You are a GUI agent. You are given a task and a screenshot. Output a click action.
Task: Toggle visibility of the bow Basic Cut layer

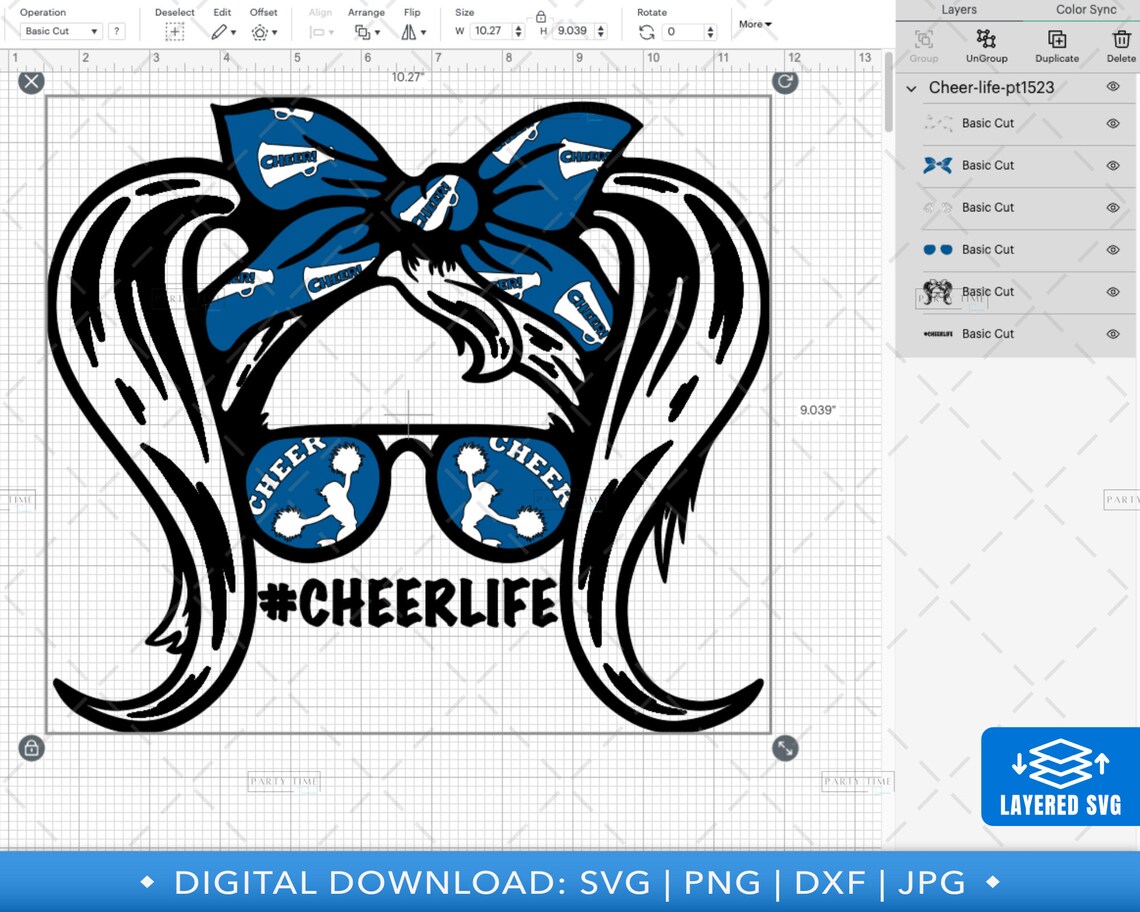(1112, 165)
